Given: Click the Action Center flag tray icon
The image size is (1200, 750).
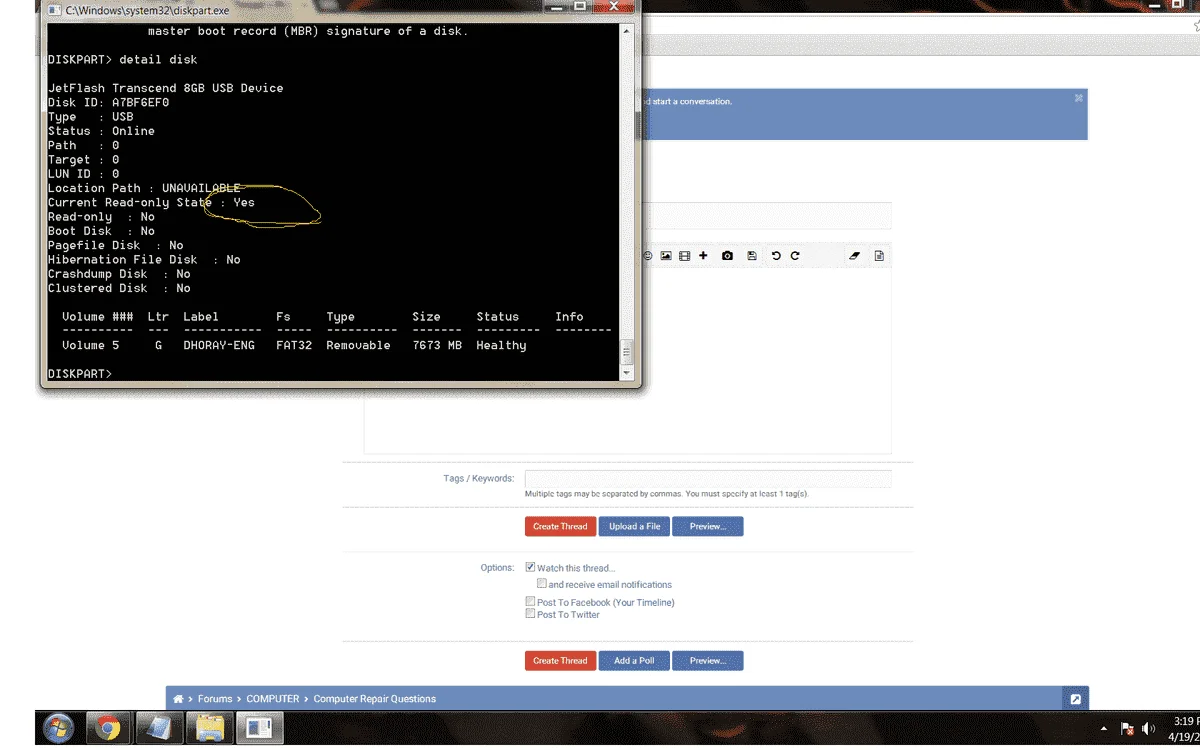Looking at the screenshot, I should [1127, 729].
